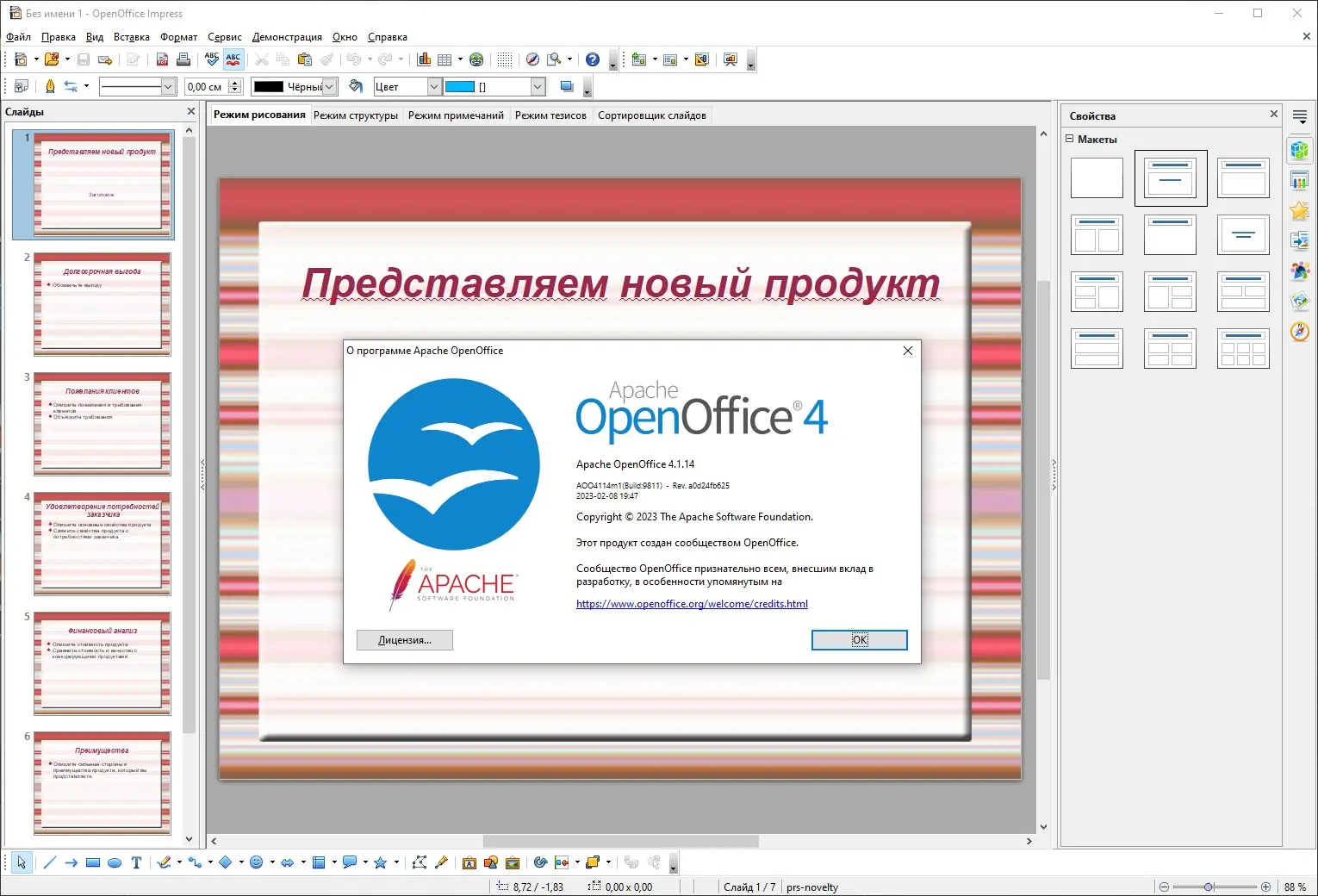Click the black line color swatch
This screenshot has width=1318, height=896.
[x=269, y=86]
